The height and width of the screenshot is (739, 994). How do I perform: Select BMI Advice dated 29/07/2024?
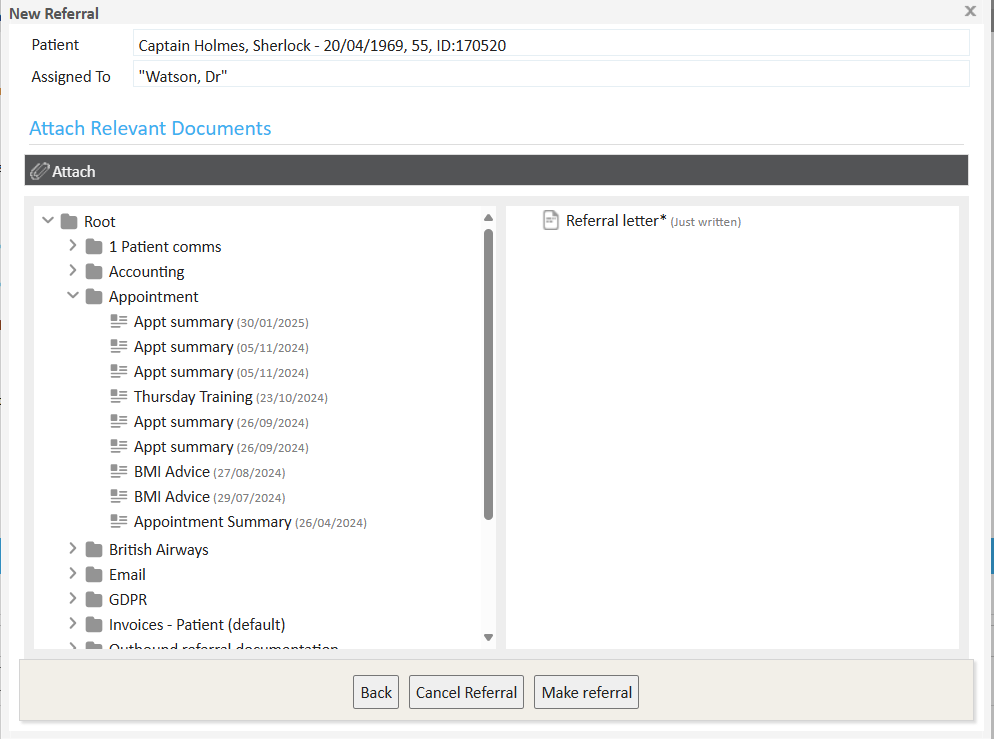click(171, 497)
